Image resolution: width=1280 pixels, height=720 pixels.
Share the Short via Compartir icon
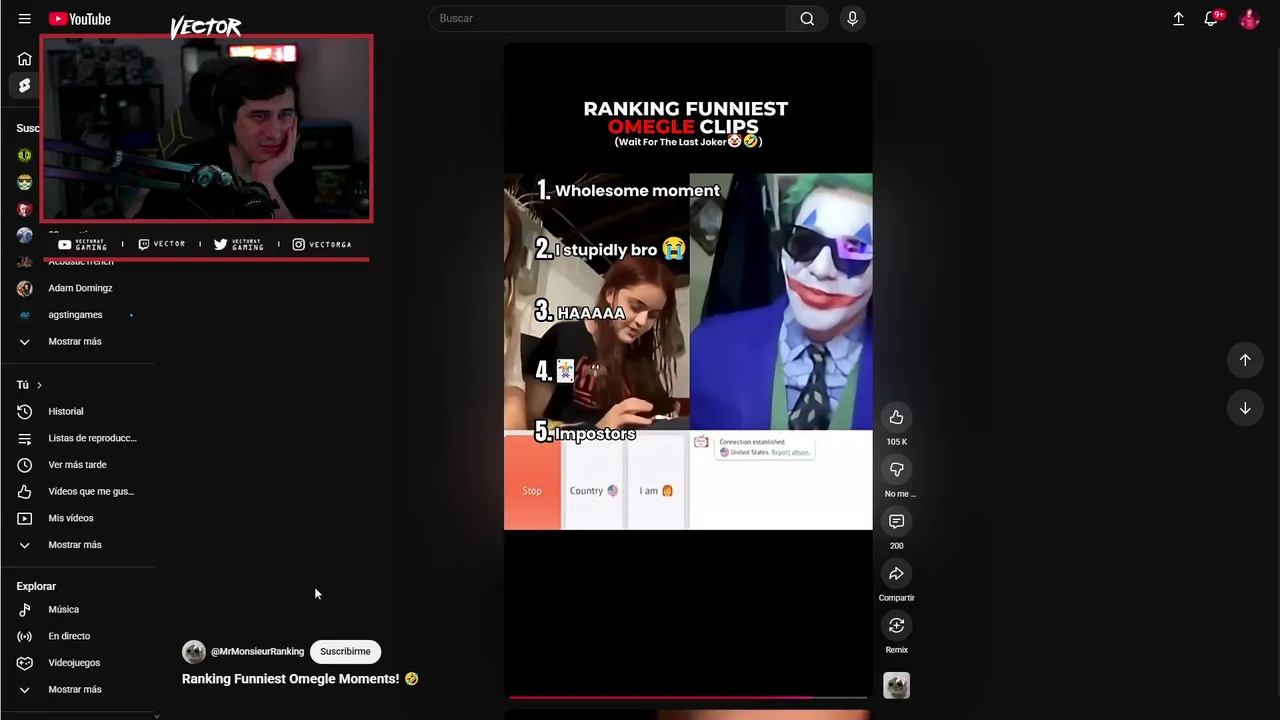pos(896,573)
